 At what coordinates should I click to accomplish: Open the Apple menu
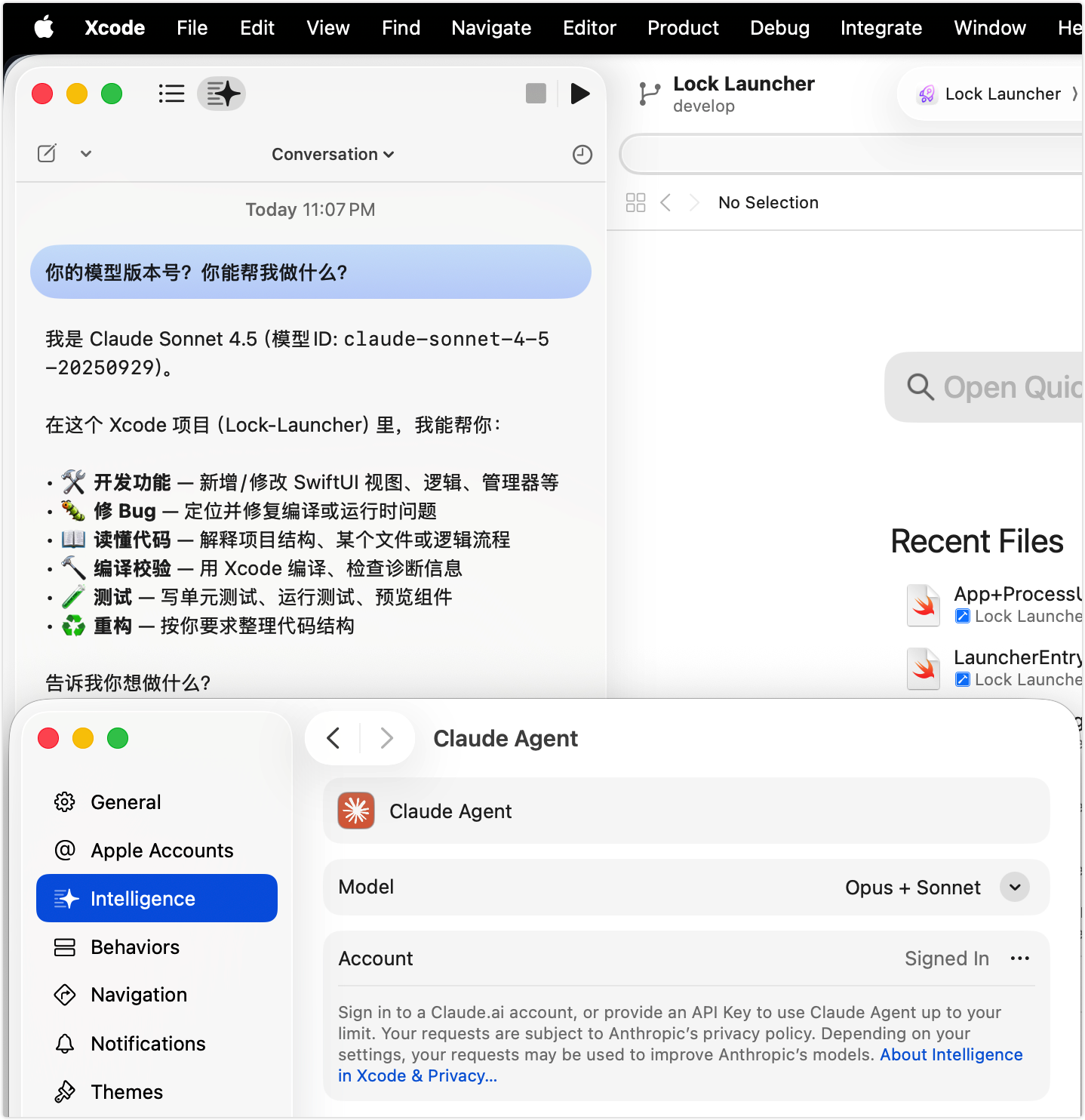tap(45, 28)
